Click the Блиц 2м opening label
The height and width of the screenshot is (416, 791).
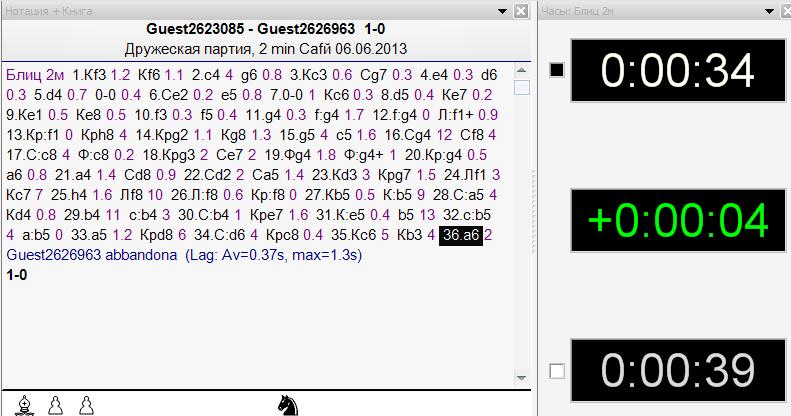[x=32, y=74]
